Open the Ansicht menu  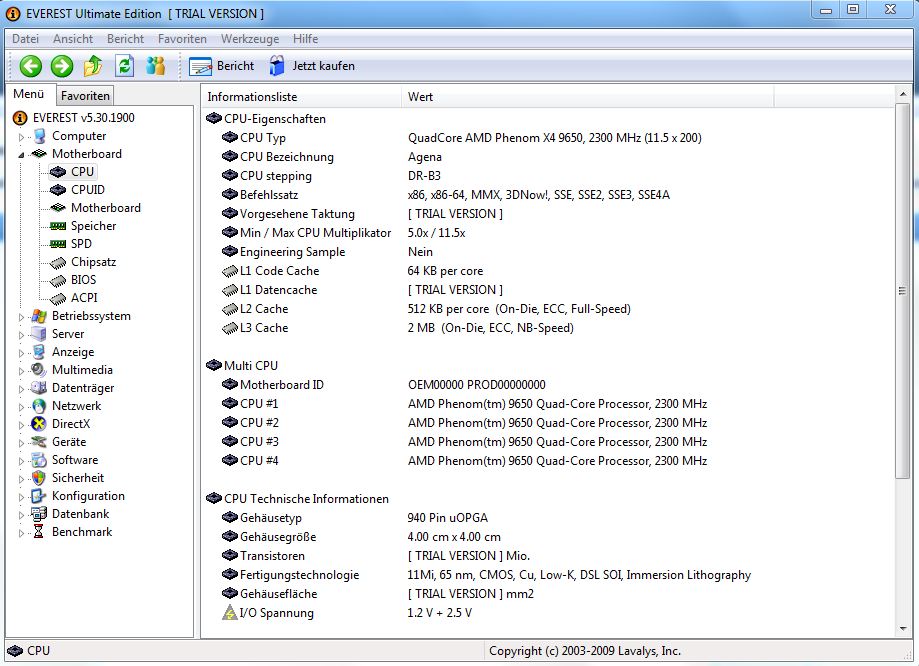click(73, 39)
